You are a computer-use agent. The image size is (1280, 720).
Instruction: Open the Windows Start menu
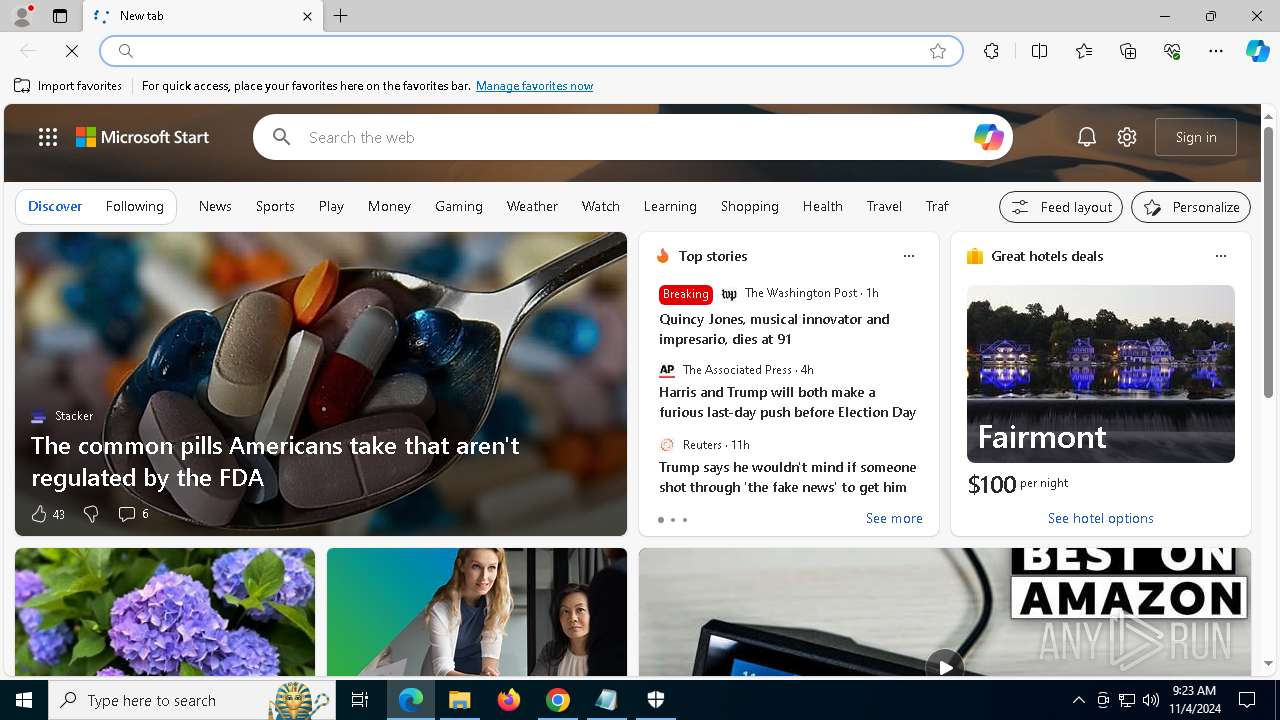coord(24,700)
